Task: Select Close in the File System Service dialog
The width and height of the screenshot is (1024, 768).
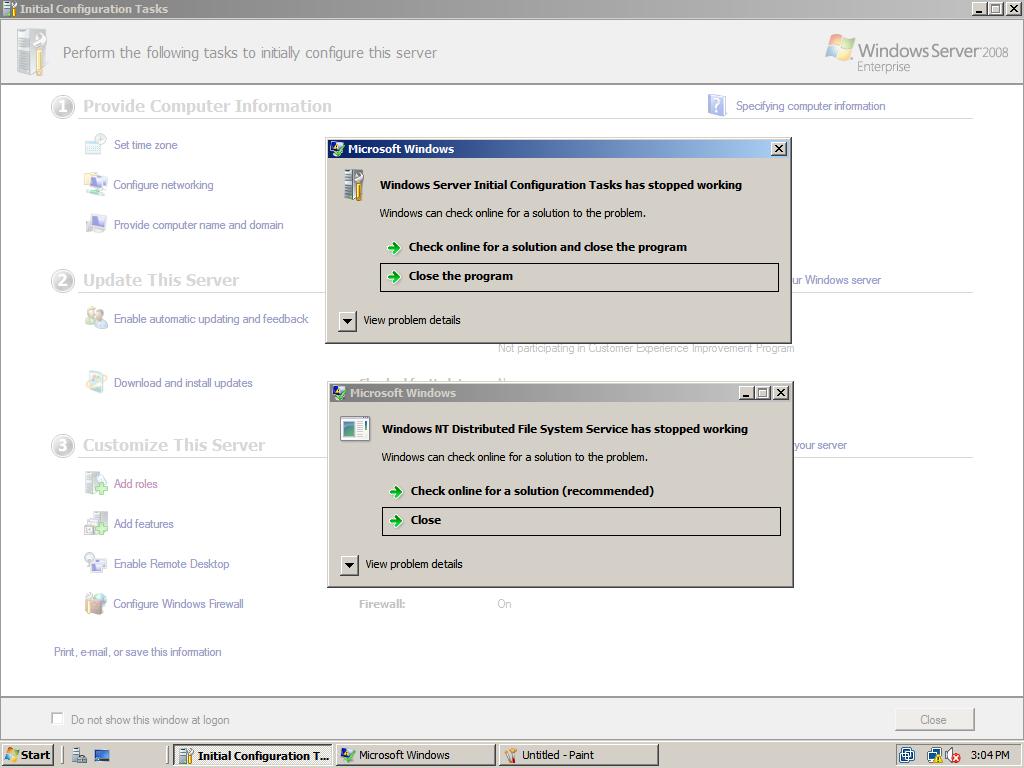Action: [x=581, y=521]
